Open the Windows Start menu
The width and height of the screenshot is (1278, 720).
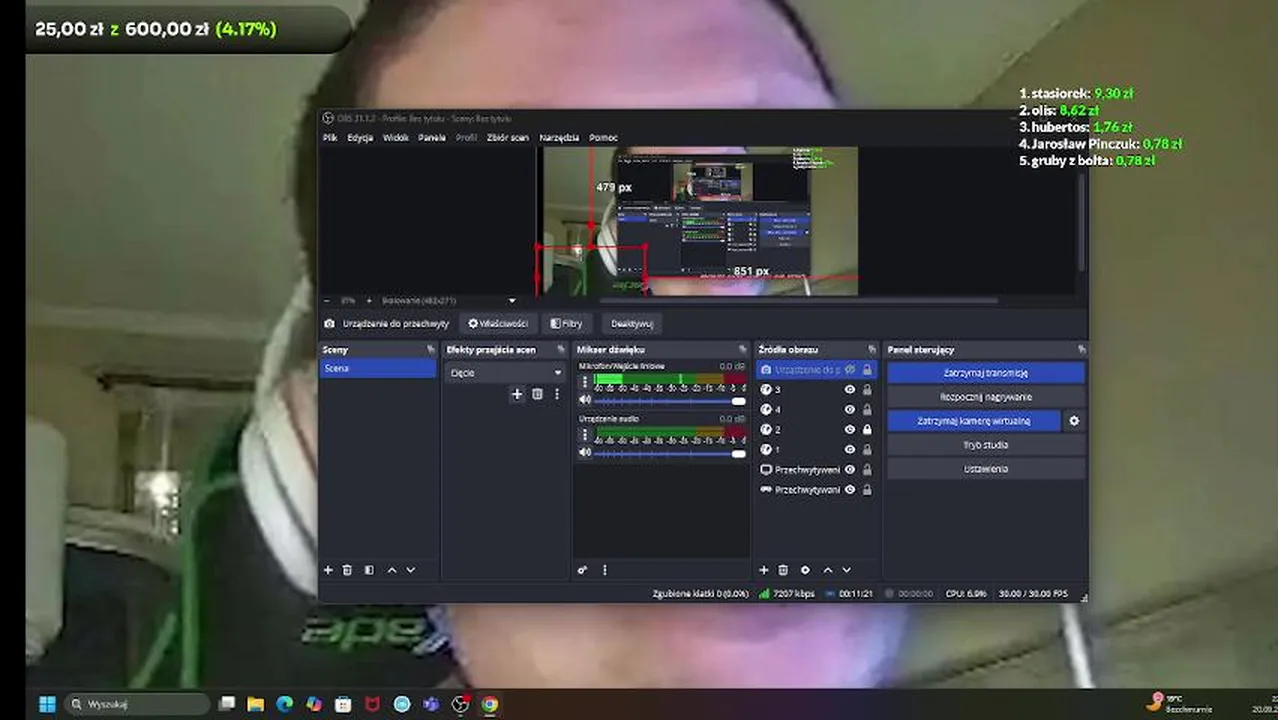[47, 704]
